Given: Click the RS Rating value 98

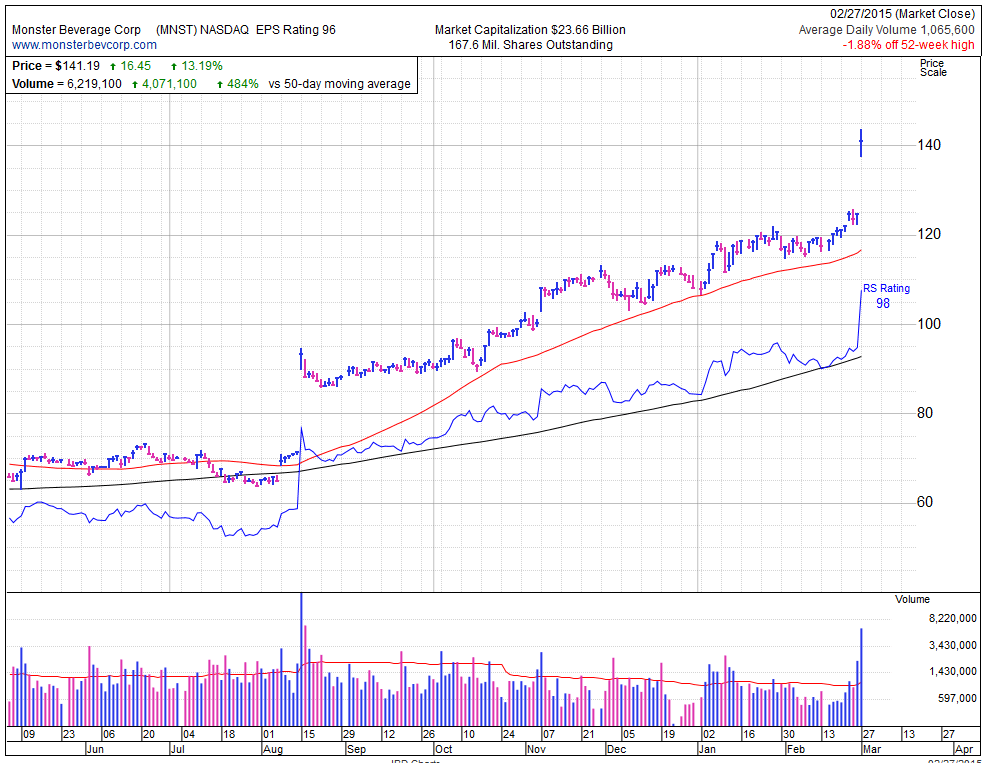Looking at the screenshot, I should point(883,303).
